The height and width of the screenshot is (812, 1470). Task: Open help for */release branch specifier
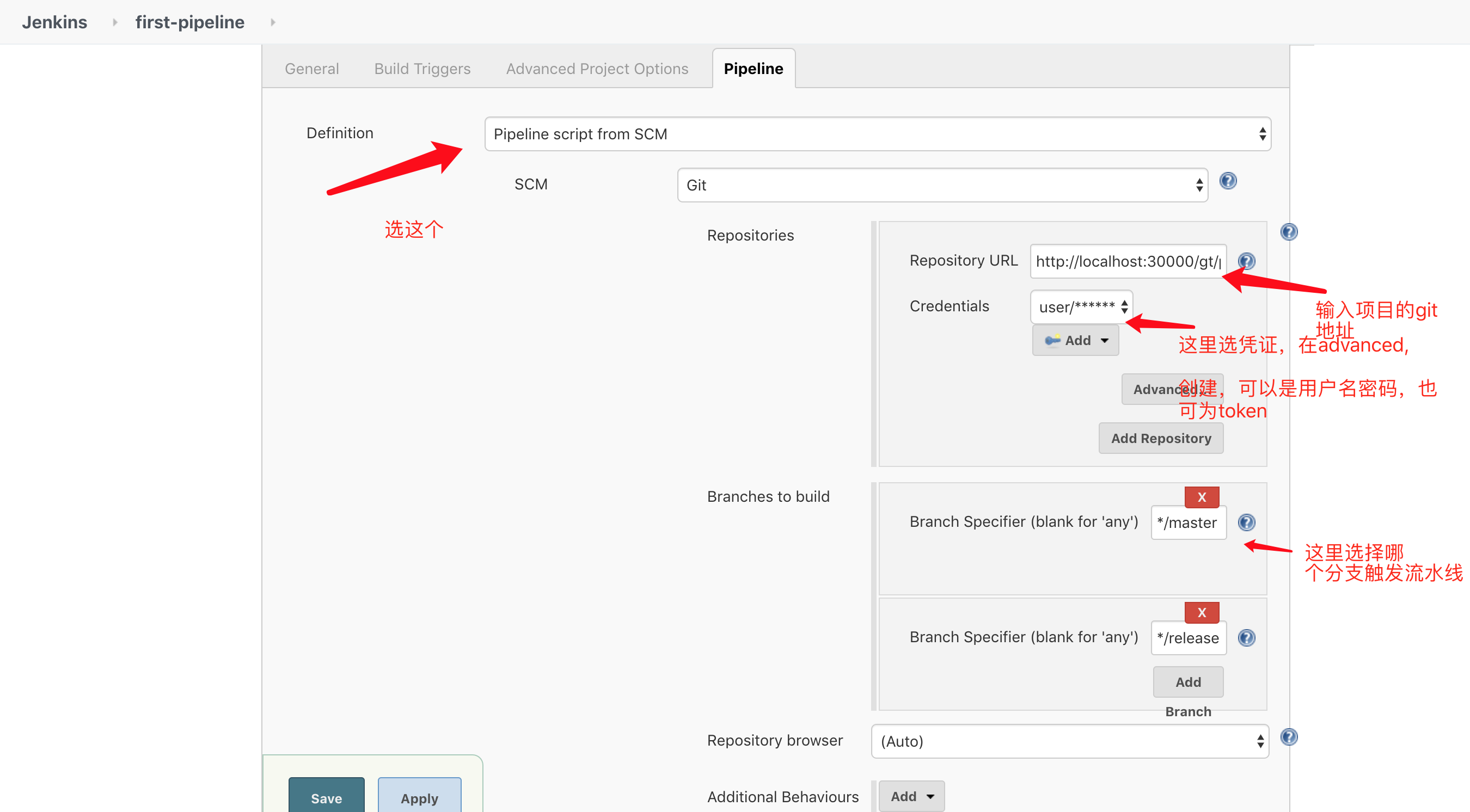point(1246,637)
